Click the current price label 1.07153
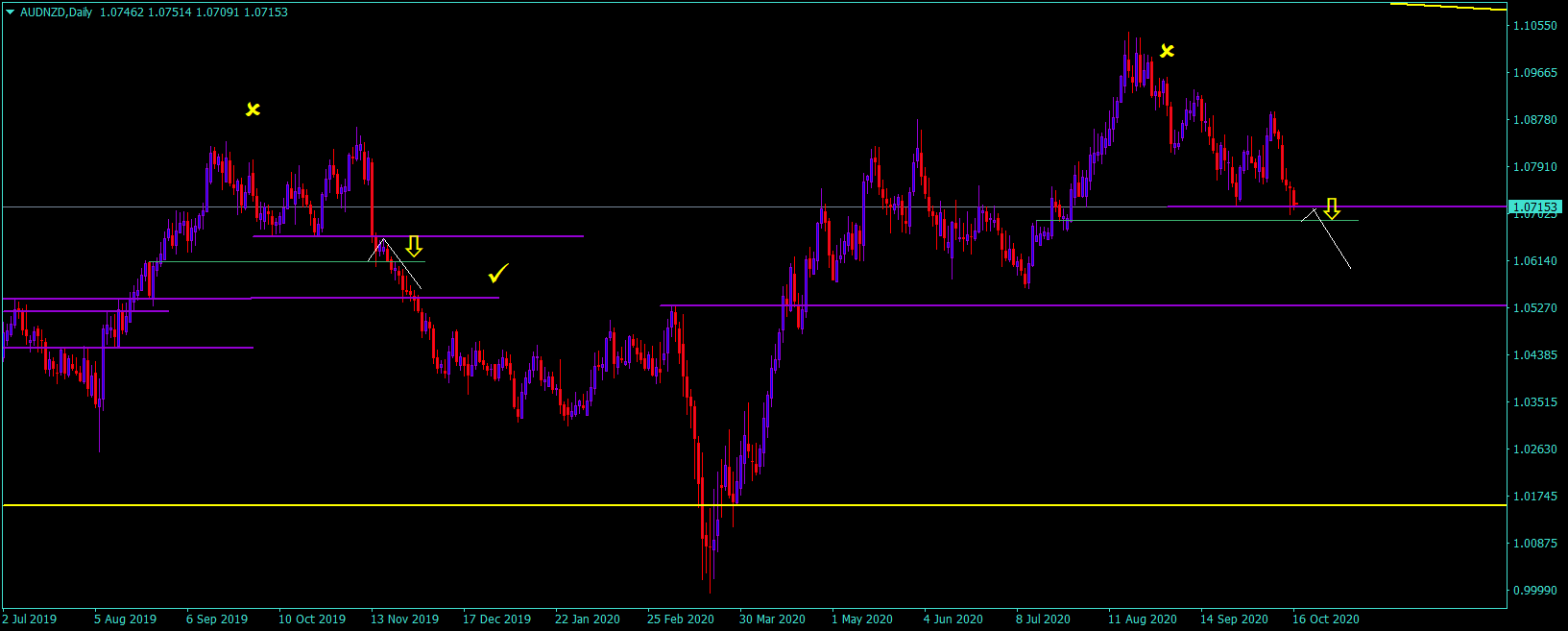The height and width of the screenshot is (631, 1568). (1535, 206)
